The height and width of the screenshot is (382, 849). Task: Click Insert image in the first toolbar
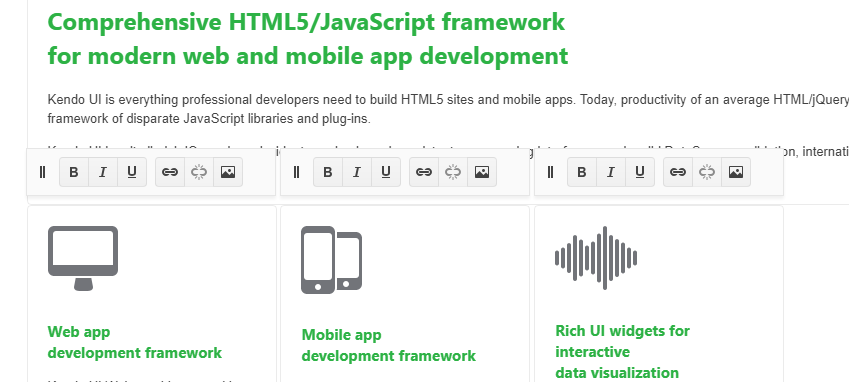pos(228,172)
